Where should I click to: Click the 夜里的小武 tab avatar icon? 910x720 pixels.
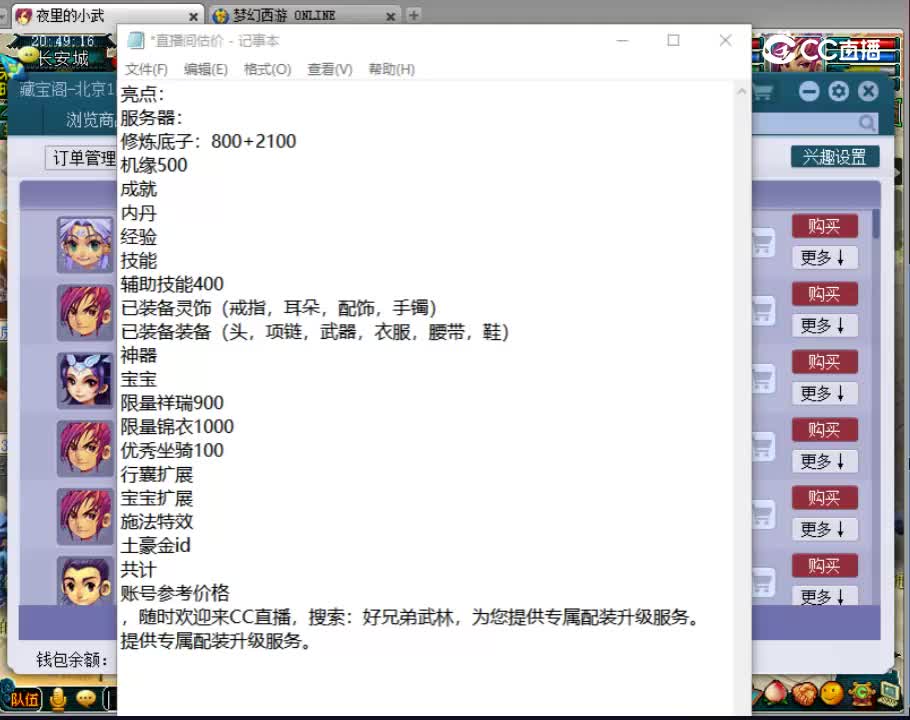point(23,16)
